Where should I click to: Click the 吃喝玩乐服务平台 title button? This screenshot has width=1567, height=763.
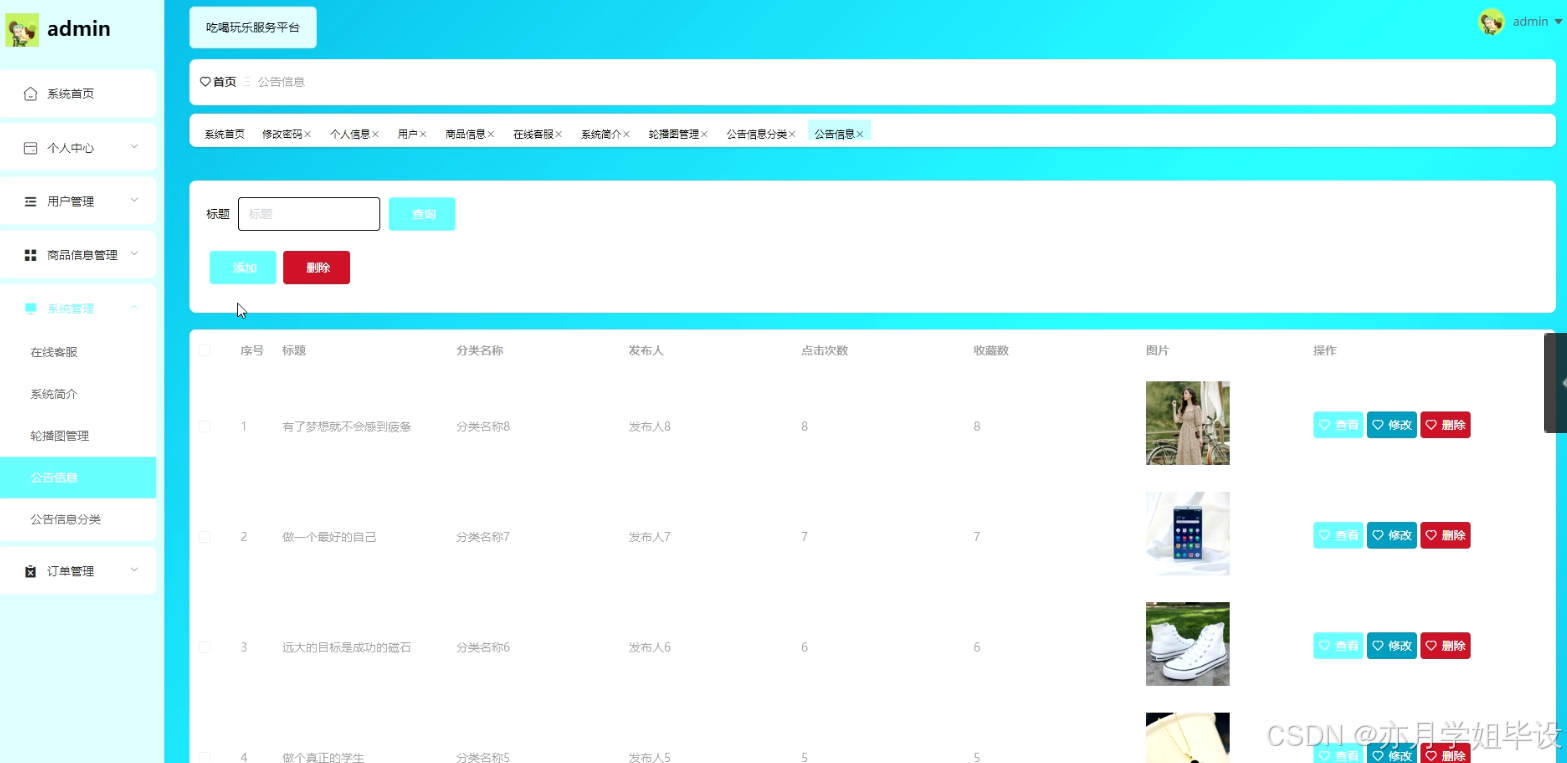[x=253, y=27]
